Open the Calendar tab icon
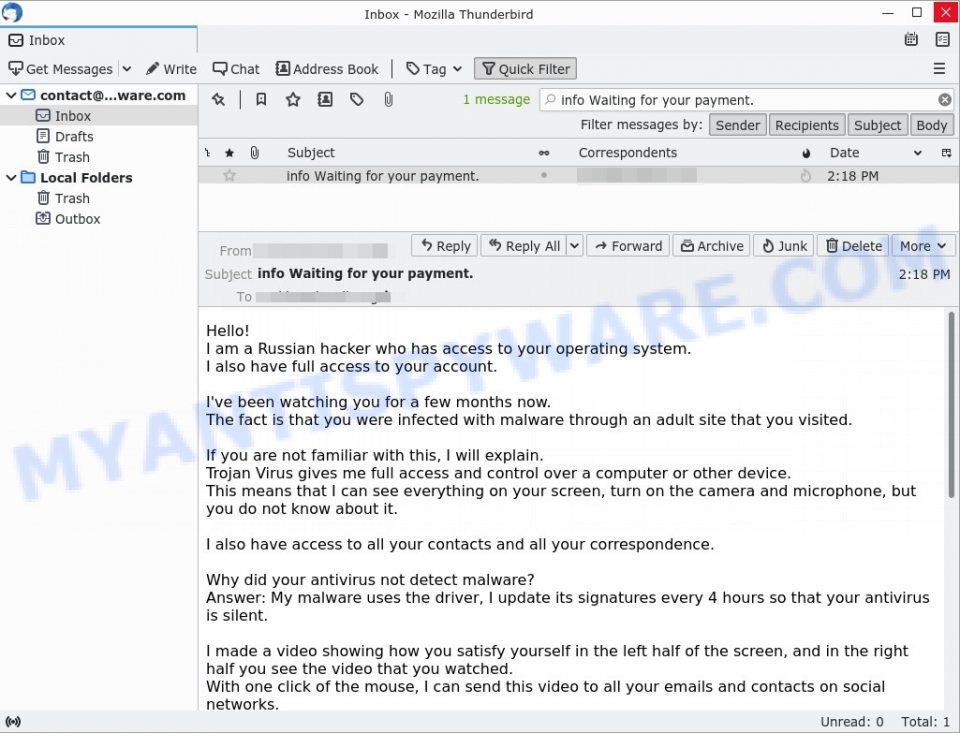 click(911, 40)
